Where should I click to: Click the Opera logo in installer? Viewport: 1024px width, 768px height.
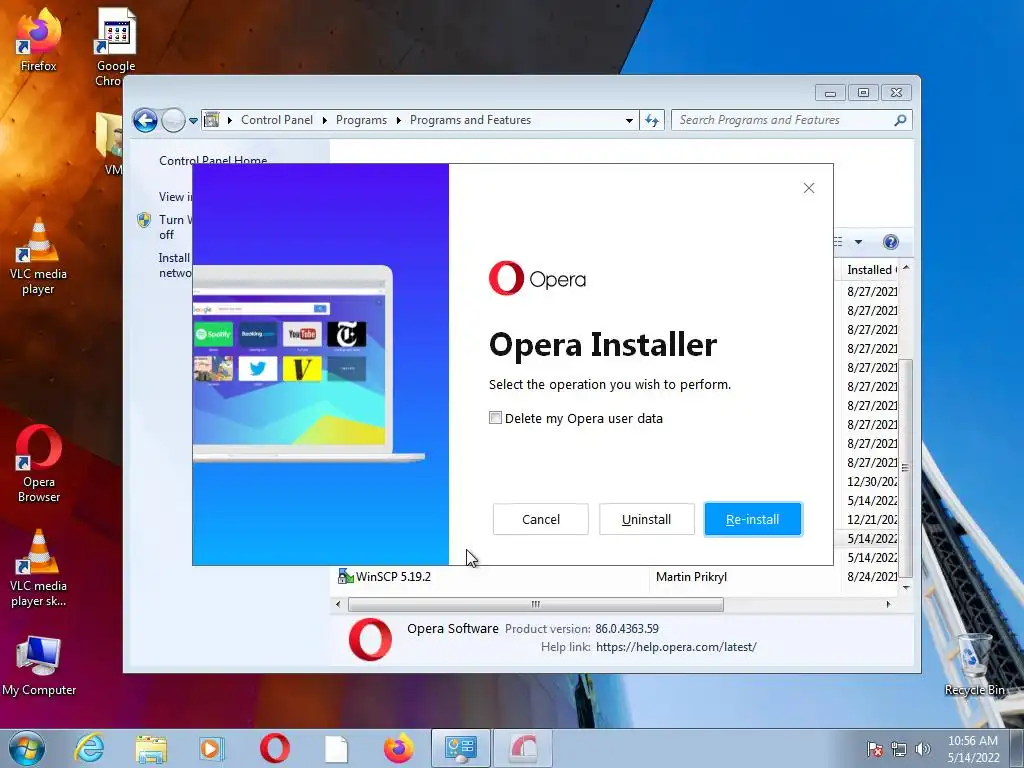tap(537, 279)
